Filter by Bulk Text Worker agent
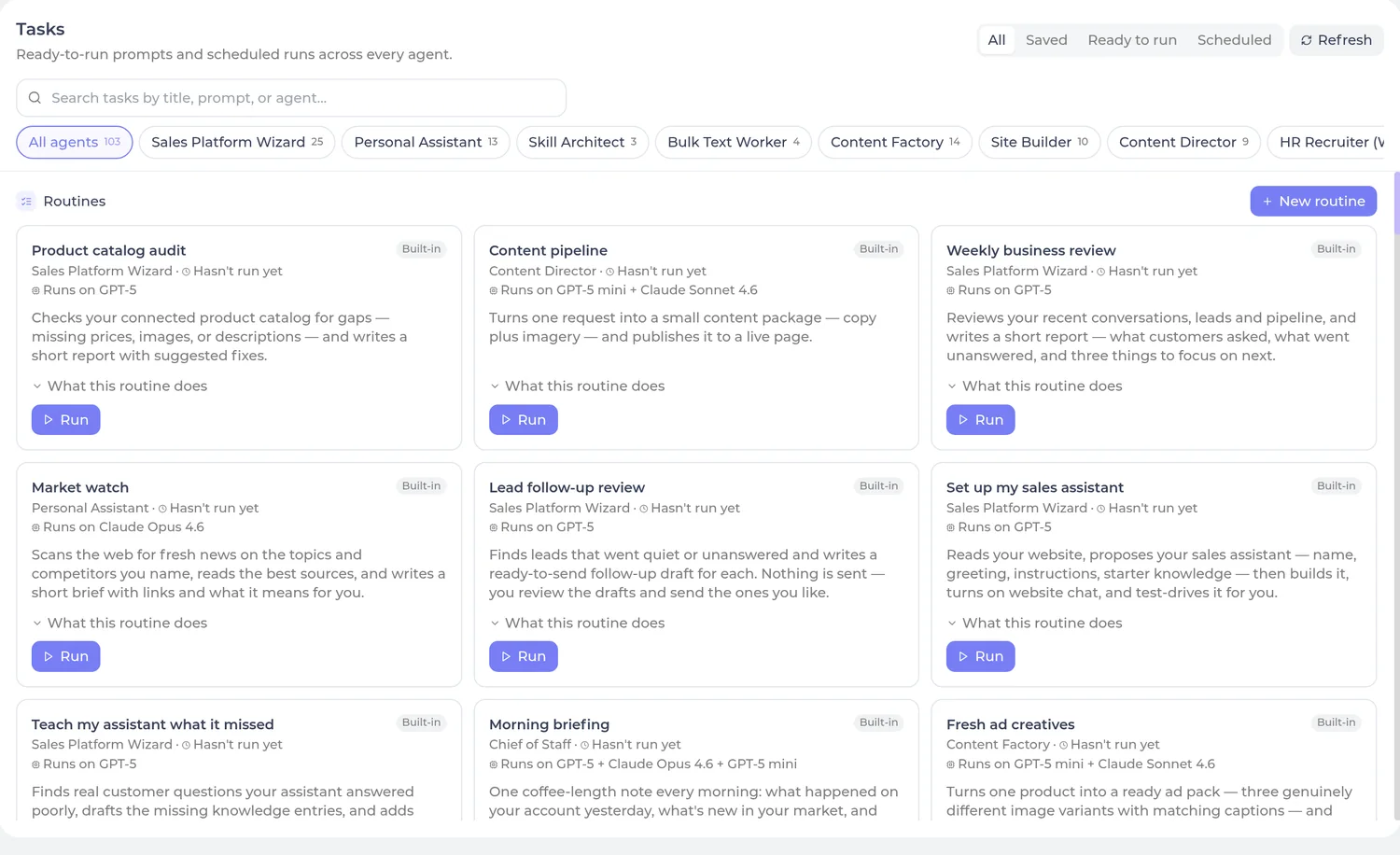Screen dimensions: 1400x855 click(734, 142)
